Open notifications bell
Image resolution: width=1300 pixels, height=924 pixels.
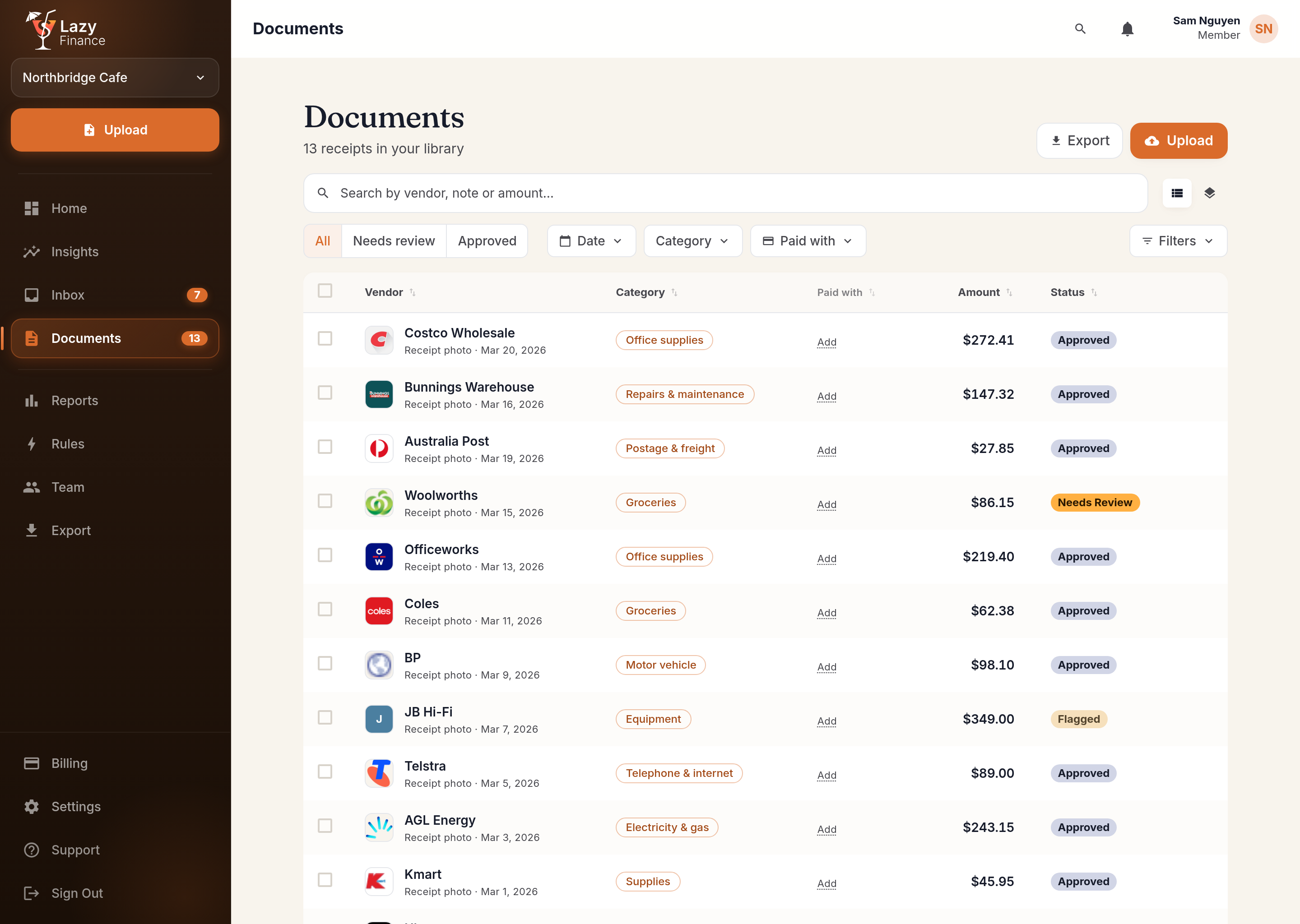click(x=1127, y=29)
